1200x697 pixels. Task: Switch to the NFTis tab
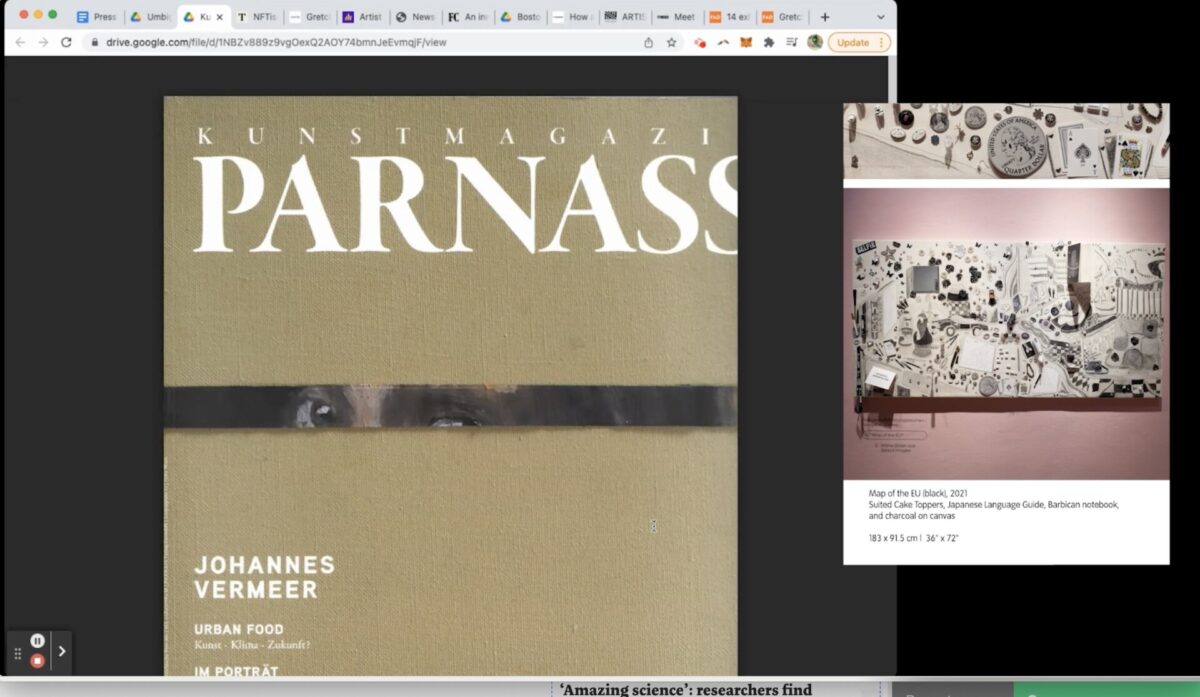tap(257, 17)
